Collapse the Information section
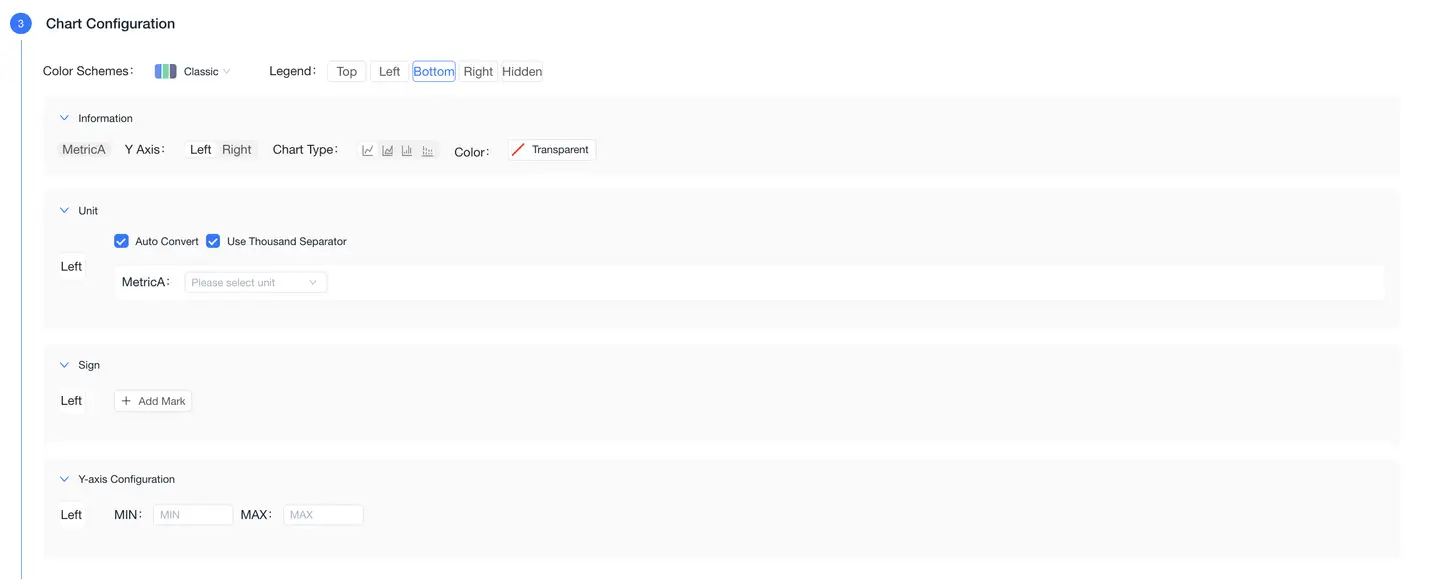 (x=65, y=118)
